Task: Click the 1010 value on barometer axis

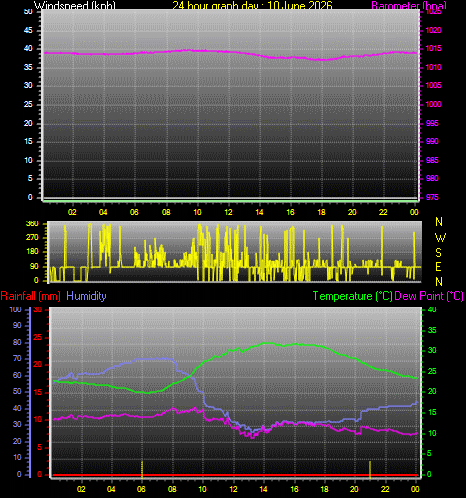Action: pyautogui.click(x=433, y=67)
